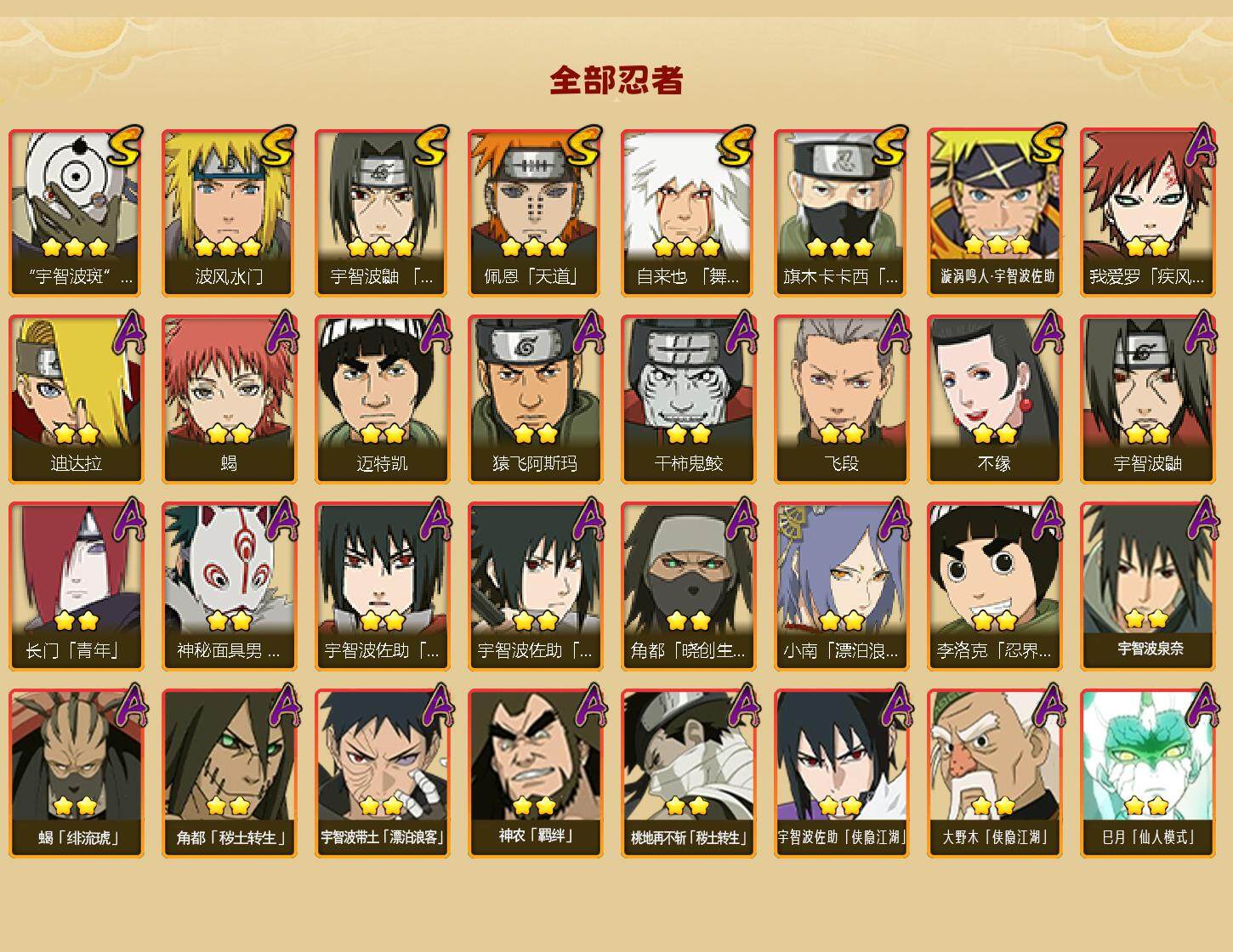Select the 漩涡鸣人·宇智波佐助 S-rank card
1233x952 pixels.
995,212
